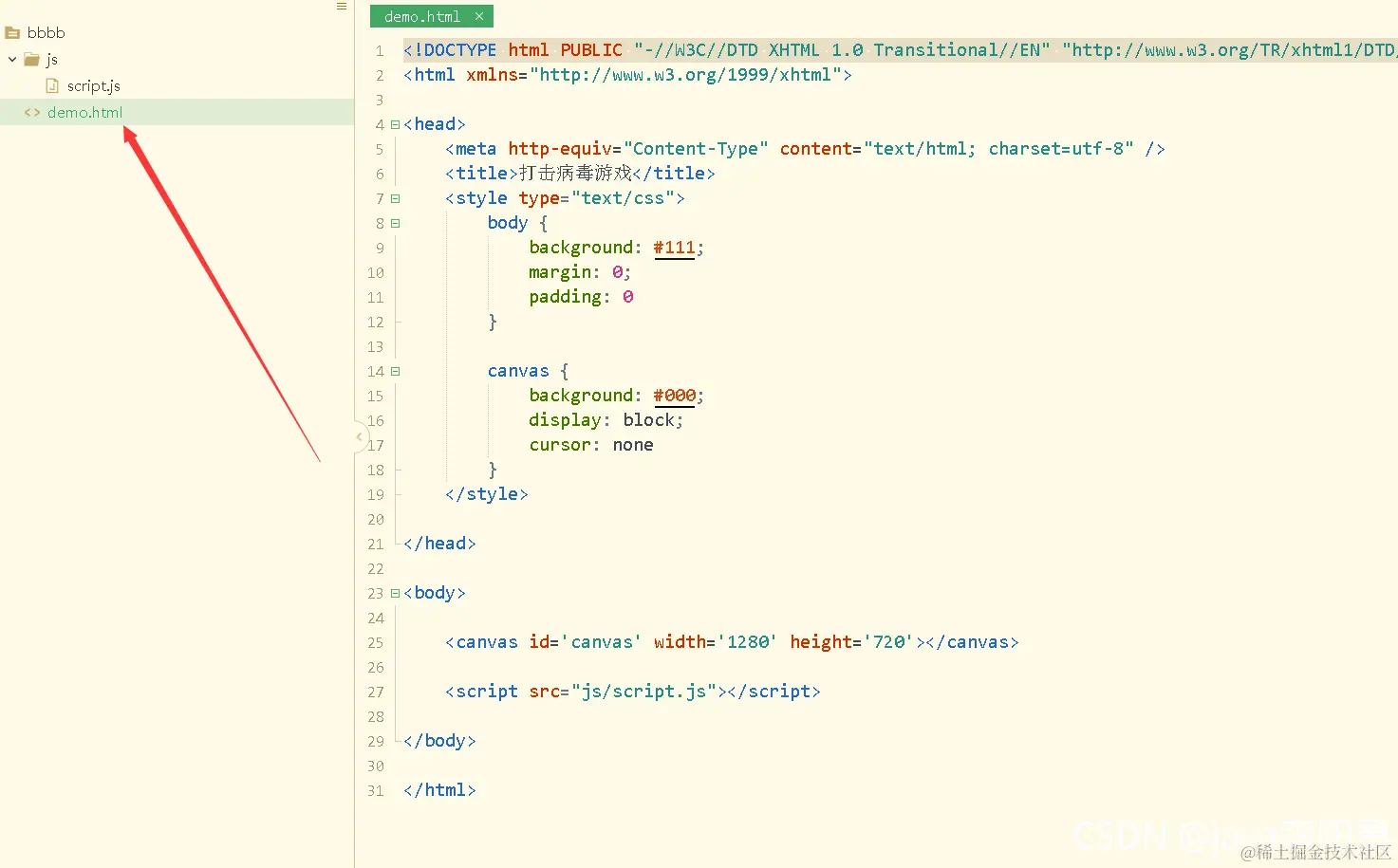Click the demo.html file type icon
The image size is (1398, 868).
[x=32, y=113]
